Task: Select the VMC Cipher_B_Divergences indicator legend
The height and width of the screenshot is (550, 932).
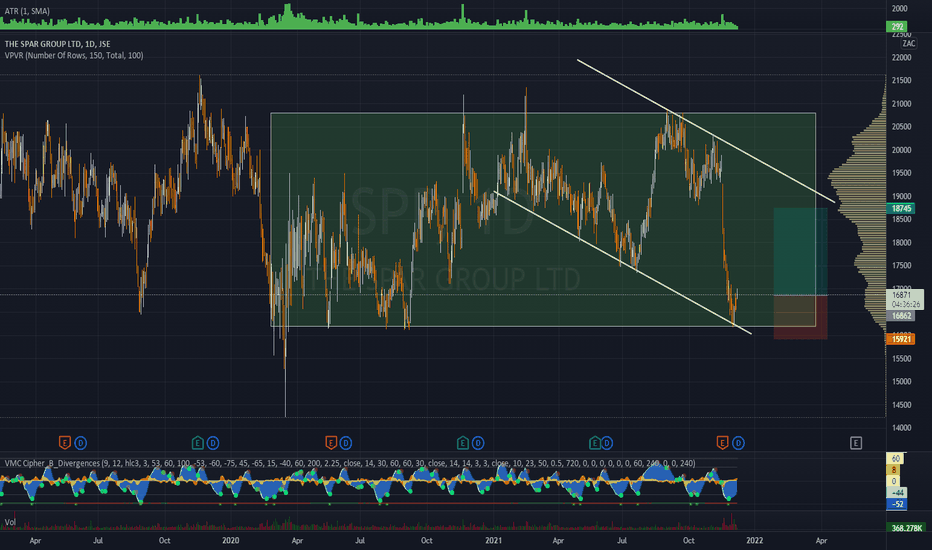Action: tap(350, 463)
